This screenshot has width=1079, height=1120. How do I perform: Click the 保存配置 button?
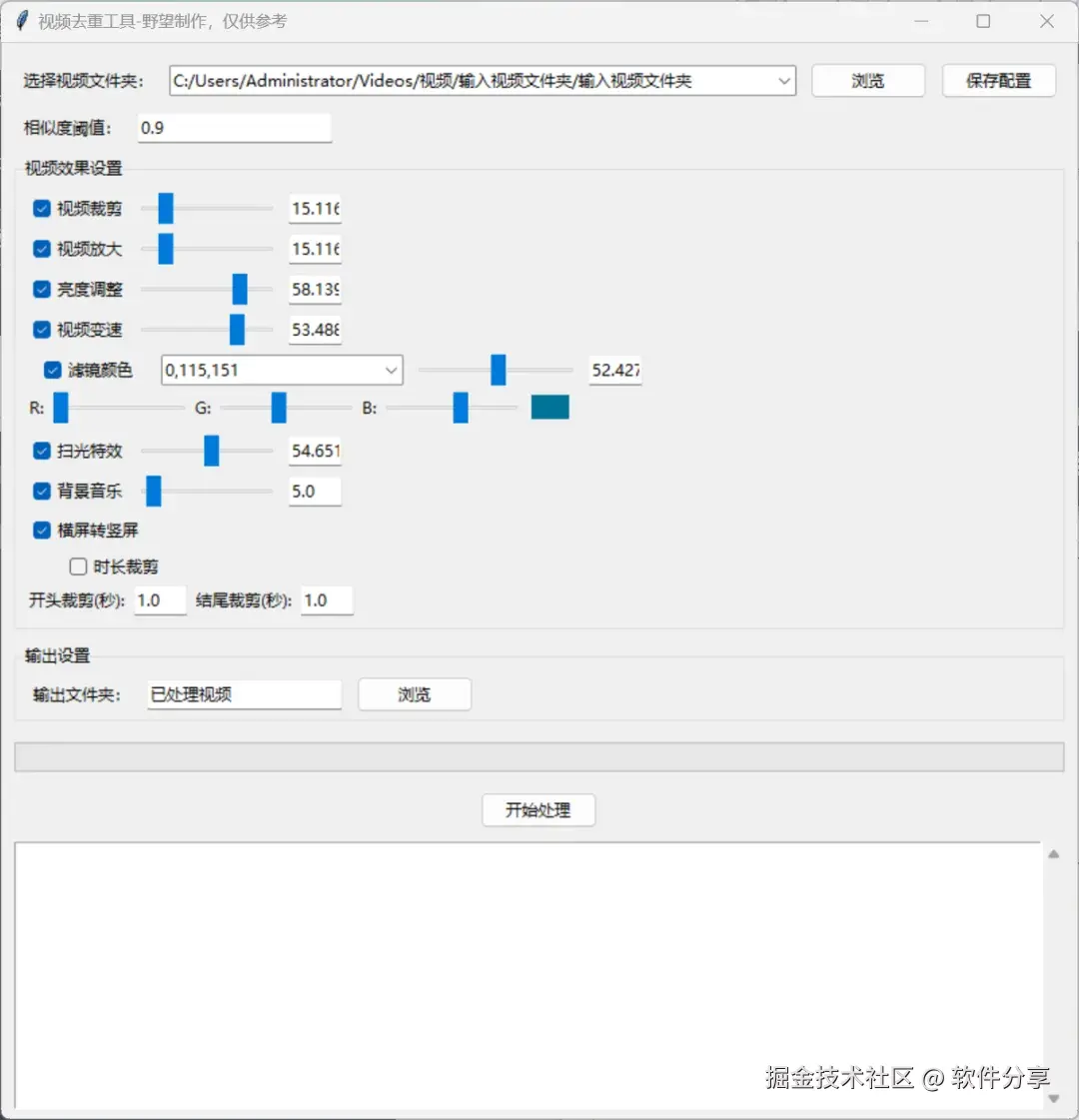click(x=998, y=81)
